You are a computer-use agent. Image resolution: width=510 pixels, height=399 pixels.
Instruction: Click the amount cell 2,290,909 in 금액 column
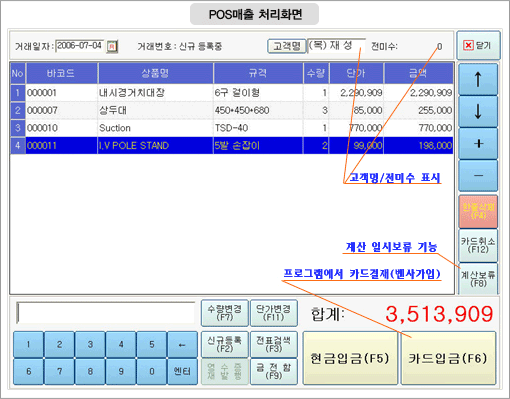tap(418, 93)
